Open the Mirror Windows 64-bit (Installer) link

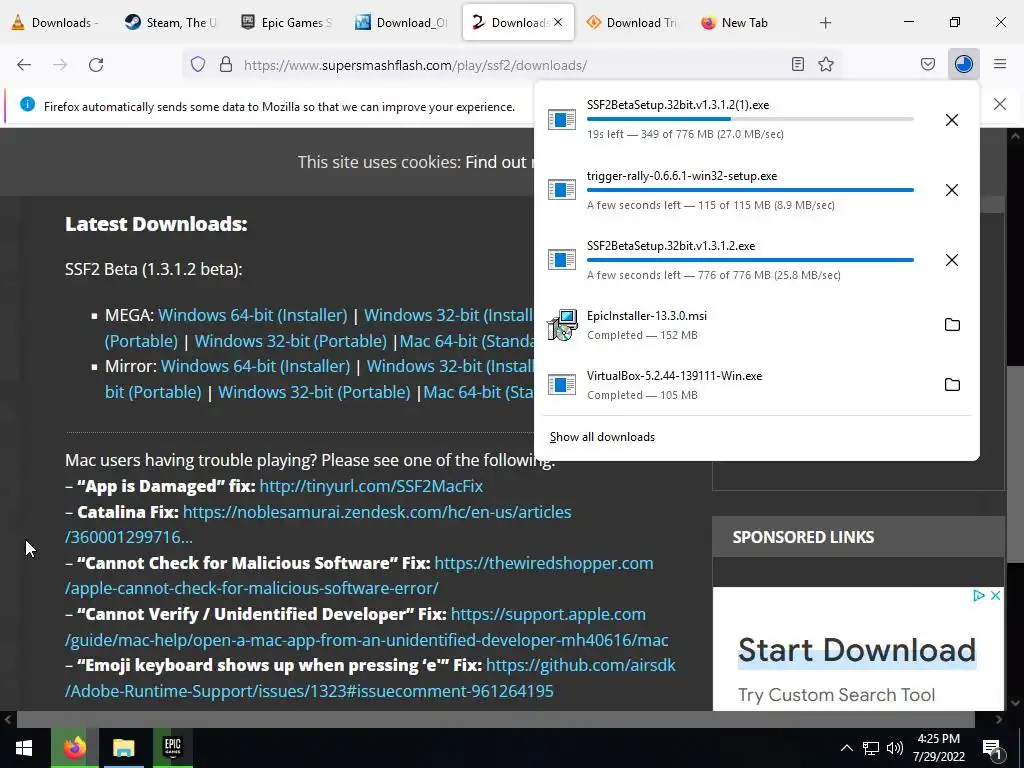click(x=255, y=366)
